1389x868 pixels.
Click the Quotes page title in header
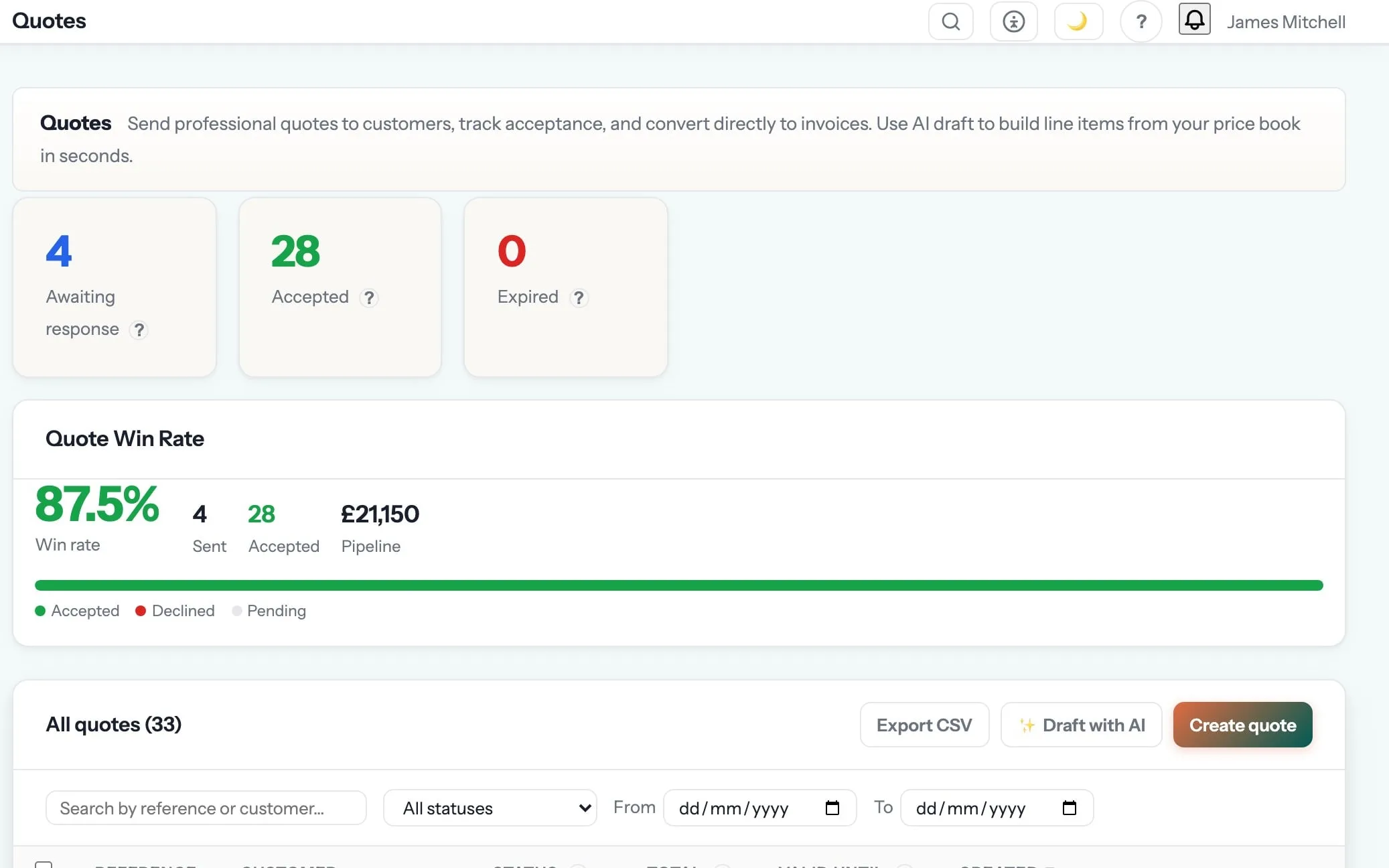(49, 21)
